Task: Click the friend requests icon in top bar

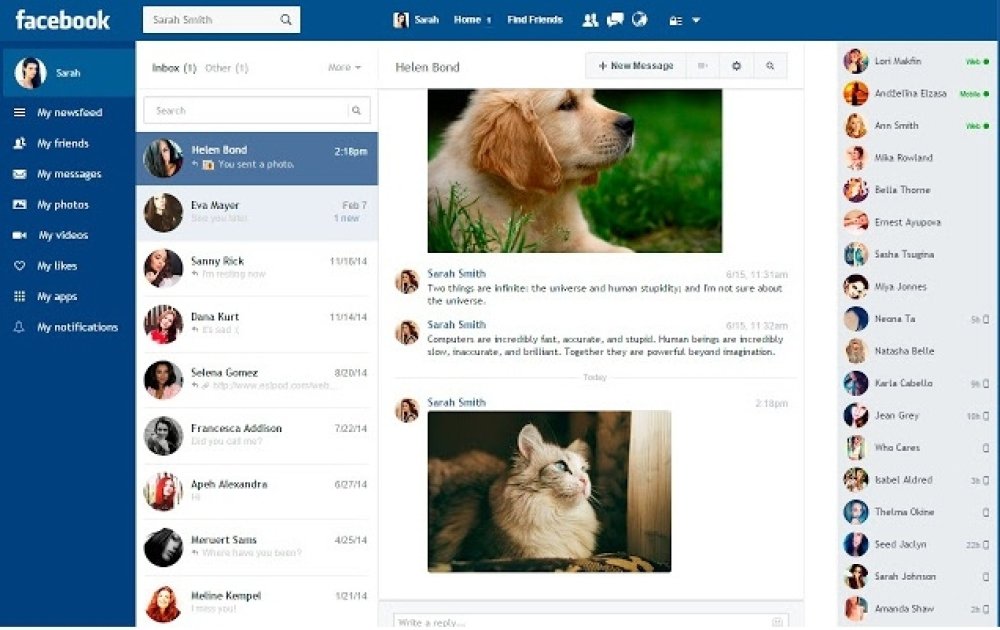Action: [x=589, y=20]
